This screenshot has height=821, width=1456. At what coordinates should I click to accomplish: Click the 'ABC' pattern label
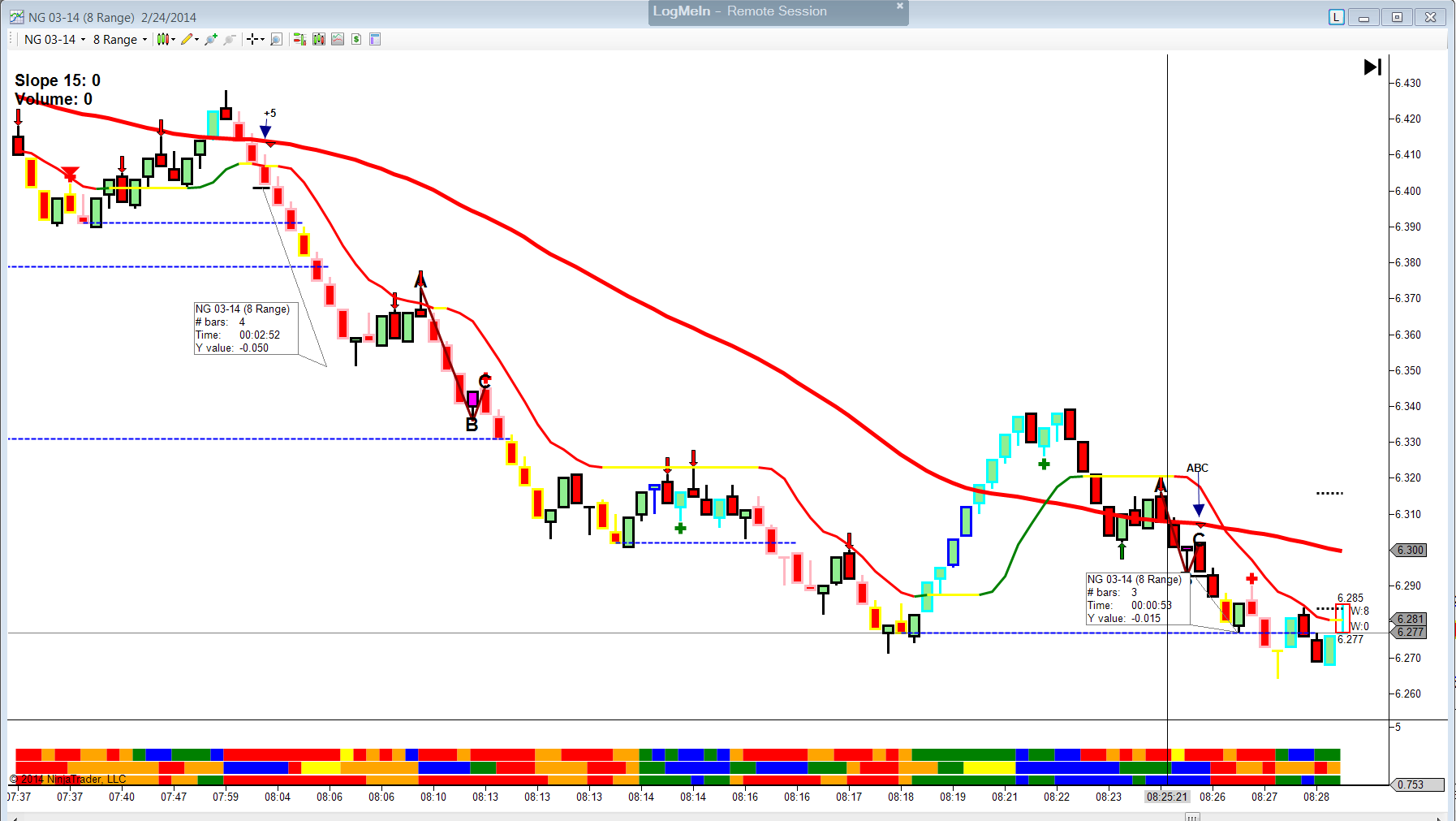point(1197,468)
